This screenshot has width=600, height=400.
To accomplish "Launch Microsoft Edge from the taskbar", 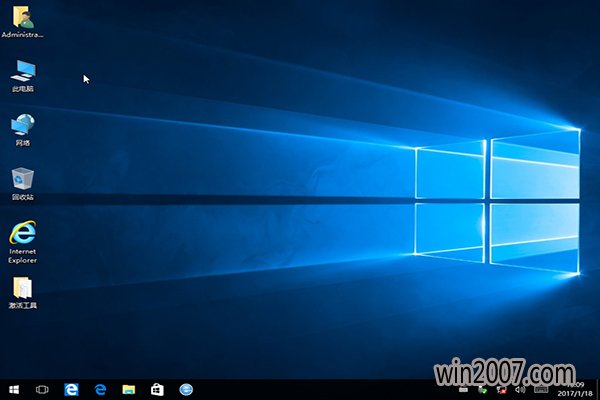I will (72, 389).
